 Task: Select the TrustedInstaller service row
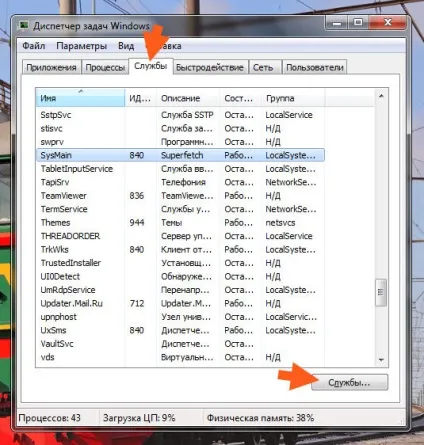pos(180,263)
